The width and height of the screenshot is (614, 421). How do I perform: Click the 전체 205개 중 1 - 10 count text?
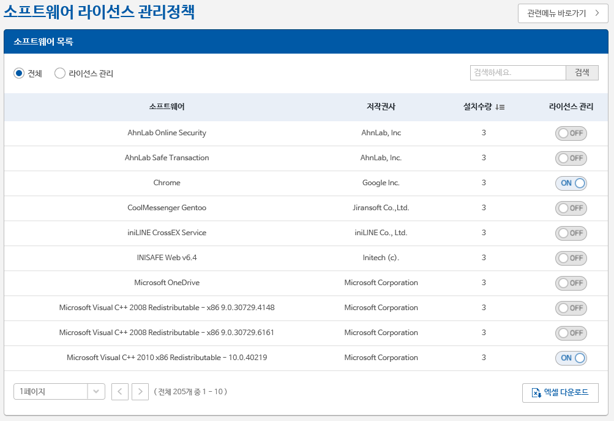point(191,392)
